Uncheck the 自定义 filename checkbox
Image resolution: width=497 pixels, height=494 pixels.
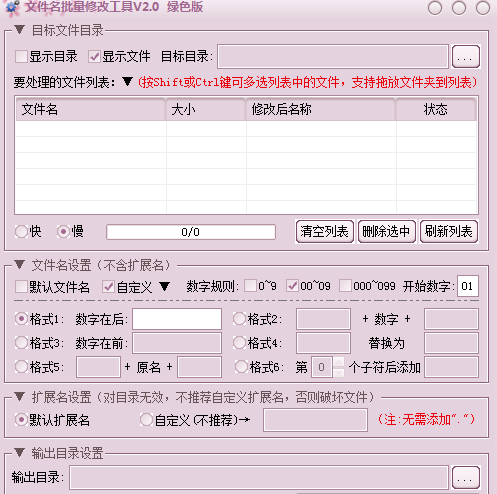point(108,286)
